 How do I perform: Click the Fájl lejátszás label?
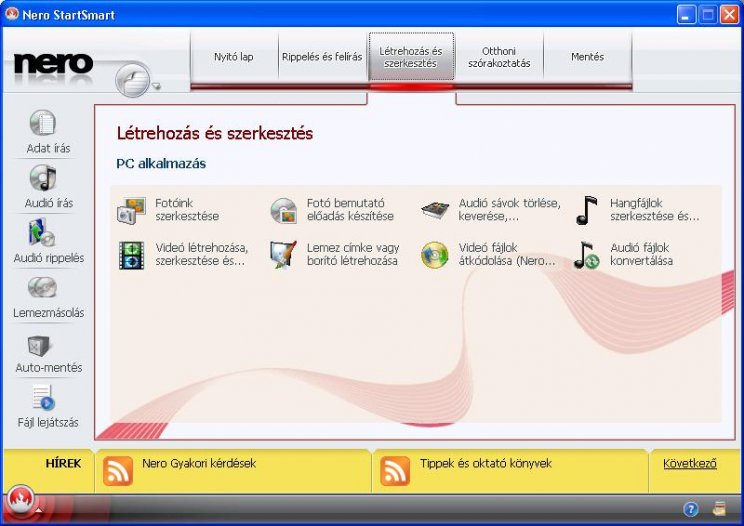tap(48, 423)
